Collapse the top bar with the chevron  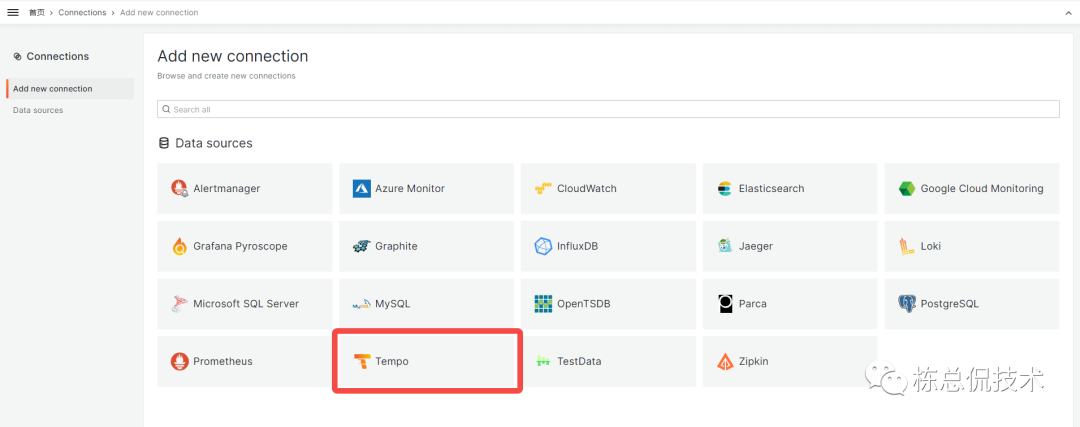pos(1066,12)
